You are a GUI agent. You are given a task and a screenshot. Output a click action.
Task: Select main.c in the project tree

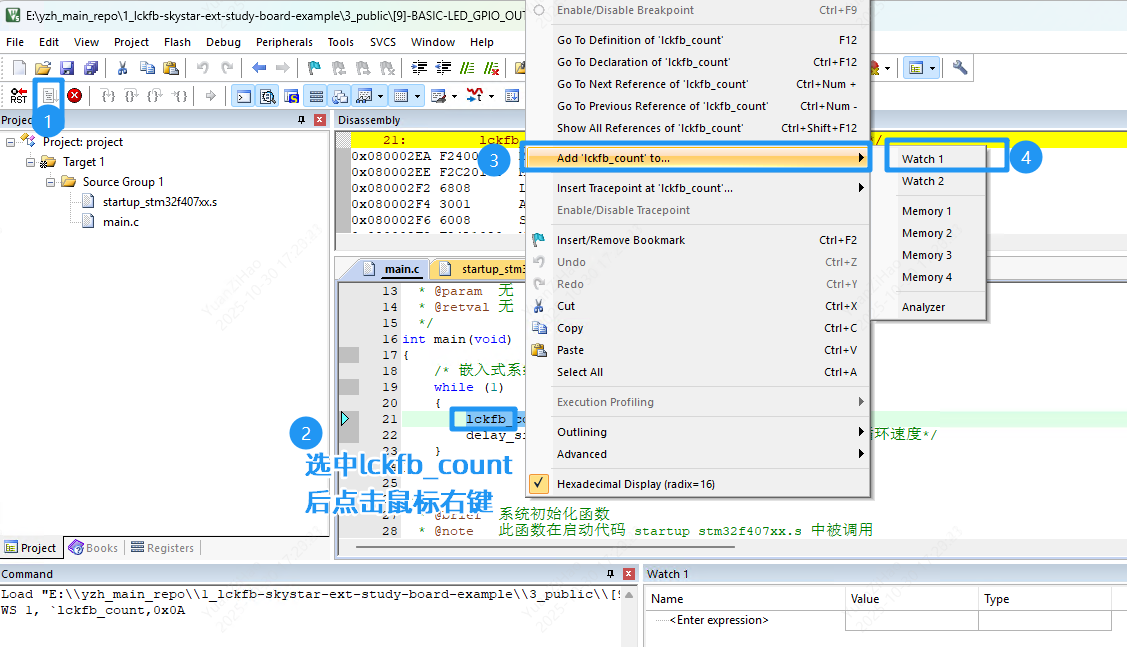pyautogui.click(x=120, y=222)
